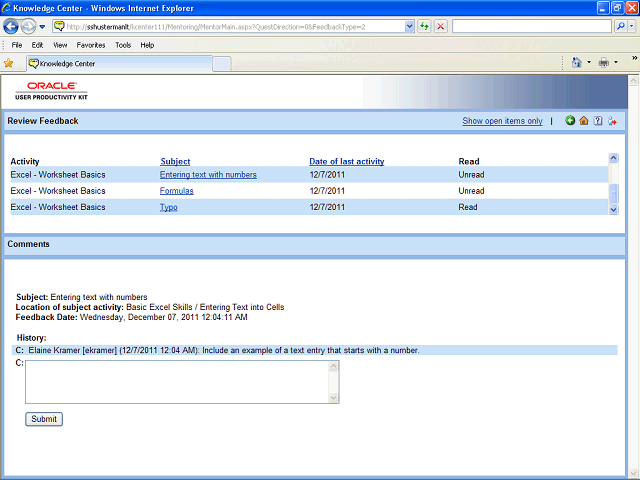
Task: Click the page icon in address bar
Action: click(x=60, y=27)
